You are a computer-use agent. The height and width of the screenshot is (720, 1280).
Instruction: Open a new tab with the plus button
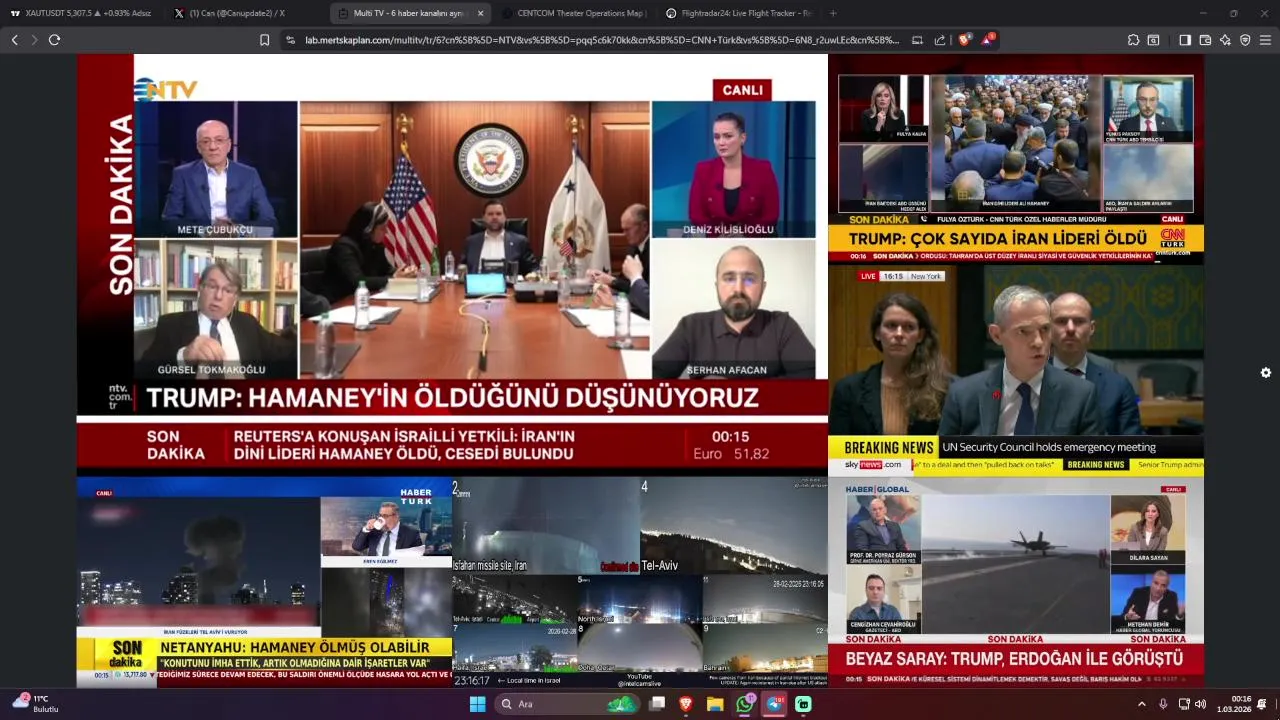[833, 13]
